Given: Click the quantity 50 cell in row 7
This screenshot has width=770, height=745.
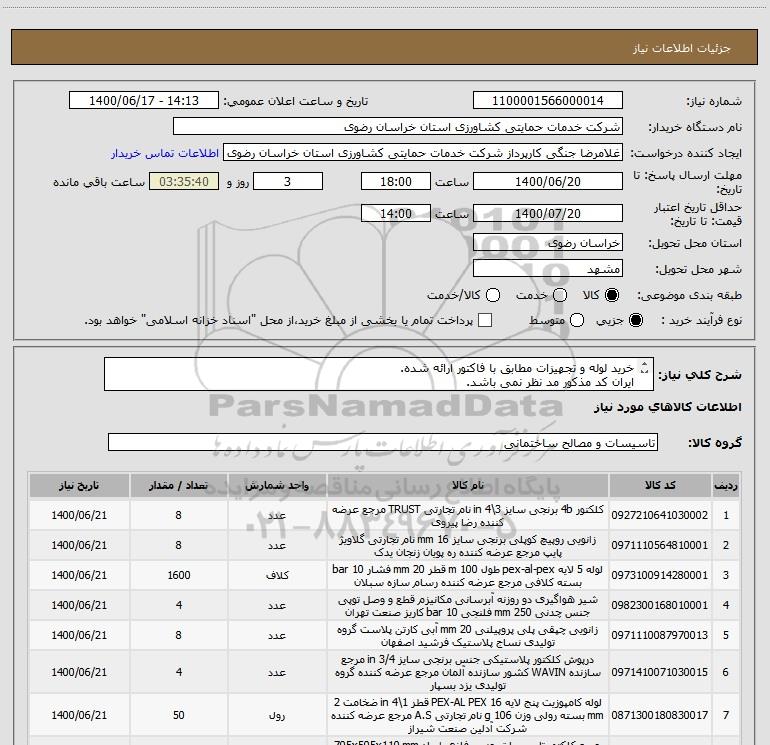Looking at the screenshot, I should [x=178, y=715].
